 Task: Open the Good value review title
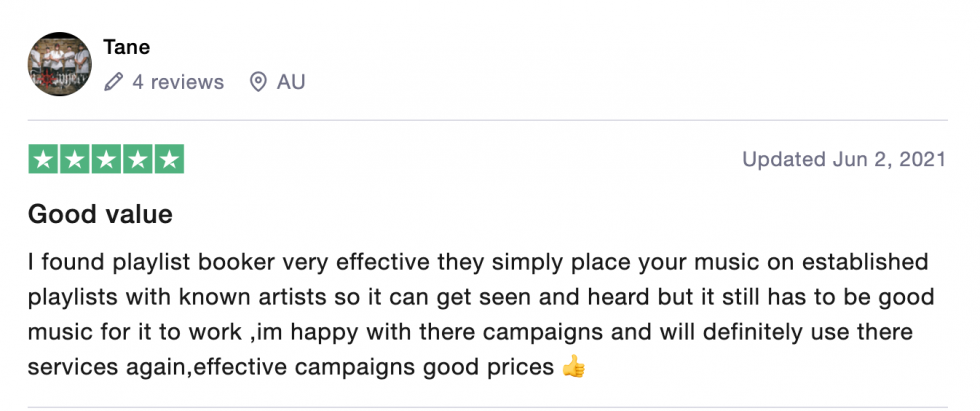100,214
